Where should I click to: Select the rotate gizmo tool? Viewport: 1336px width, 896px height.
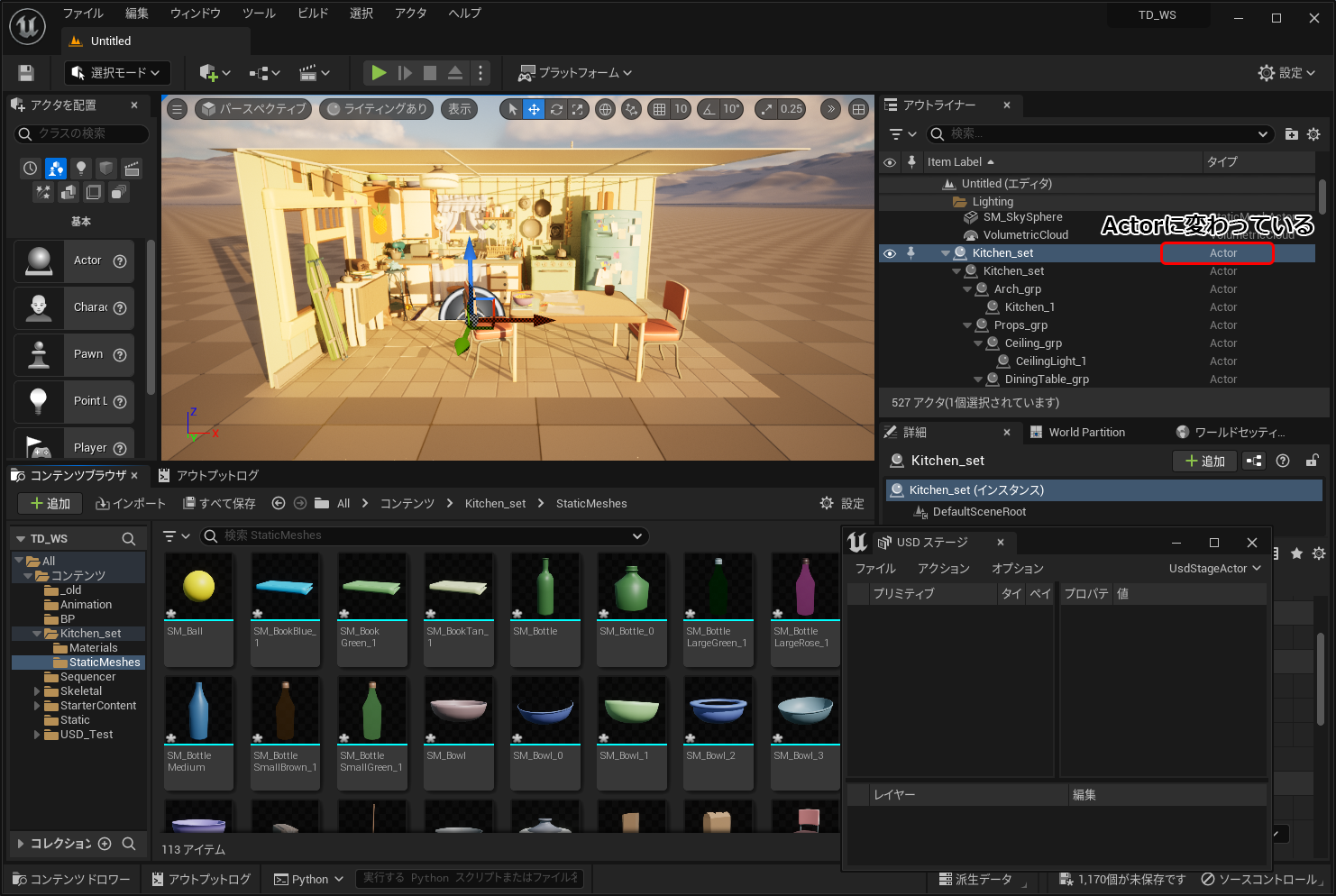[556, 109]
